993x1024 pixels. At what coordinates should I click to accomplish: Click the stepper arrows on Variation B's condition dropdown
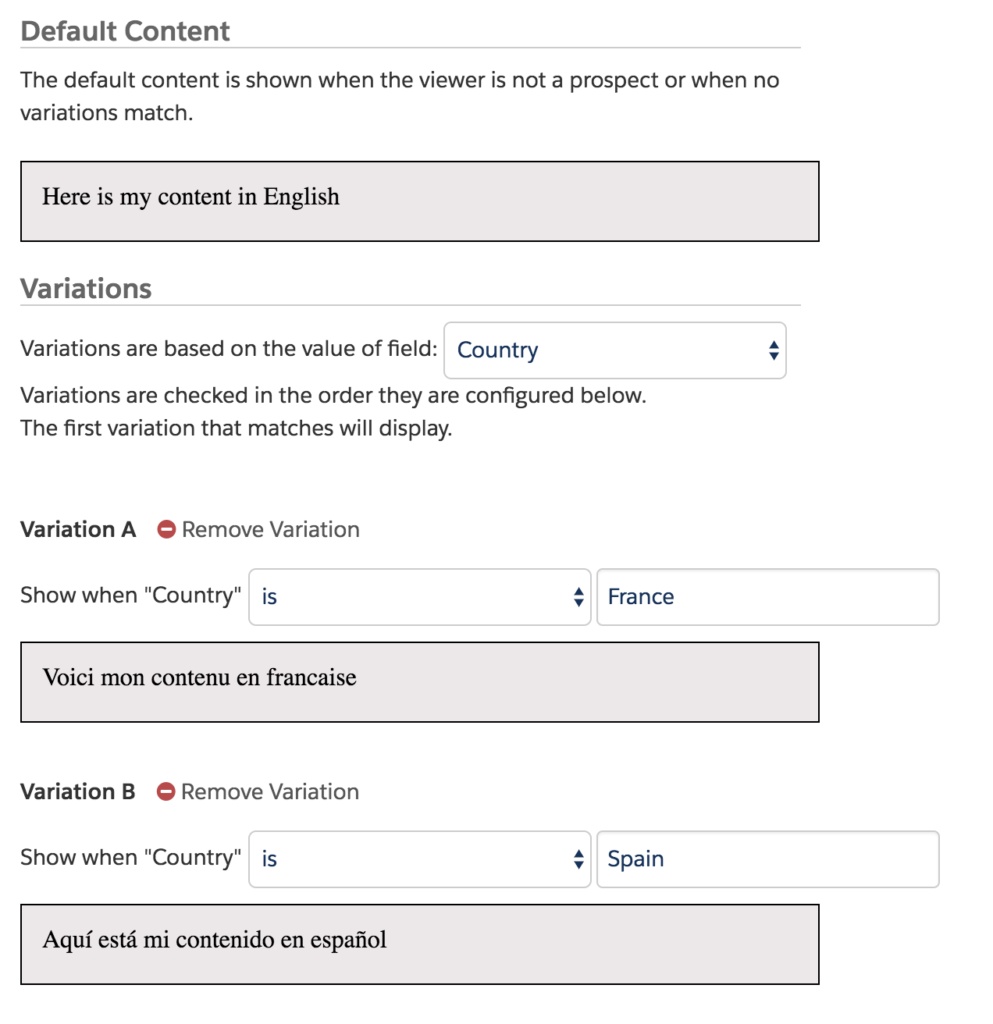[578, 858]
